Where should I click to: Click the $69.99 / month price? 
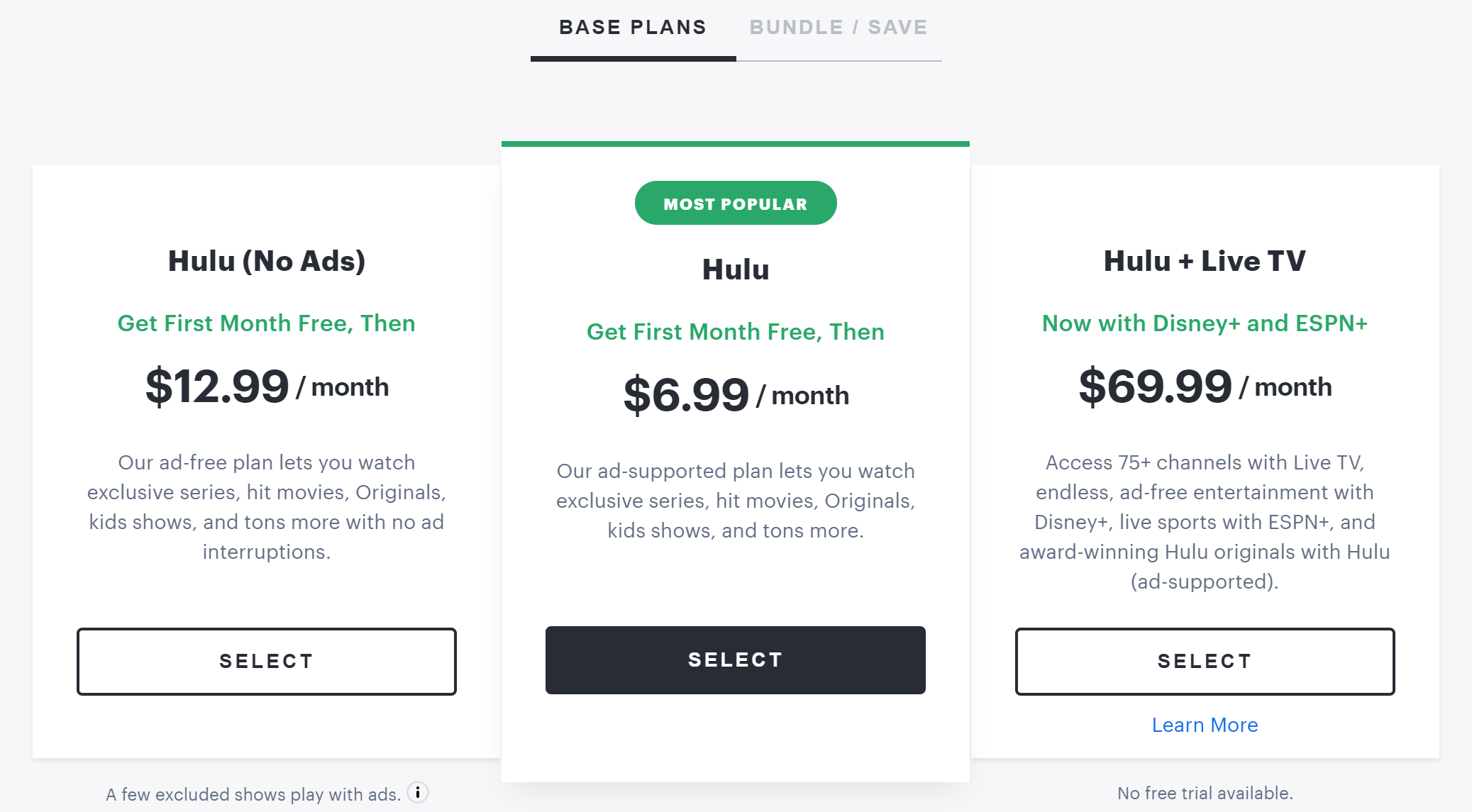coord(1205,386)
